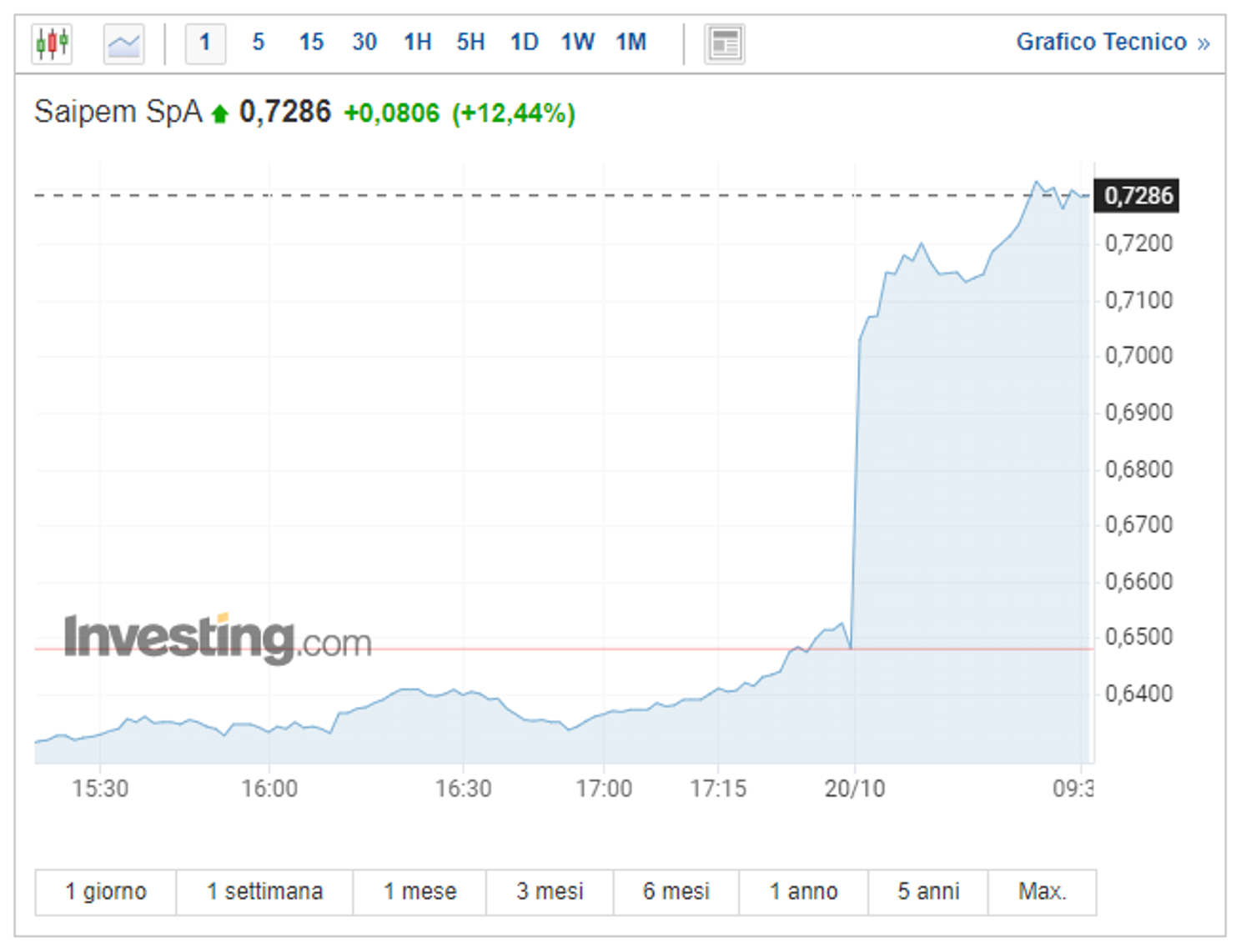Click the 0,6700 axis label
The height and width of the screenshot is (952, 1251).
[x=1138, y=524]
